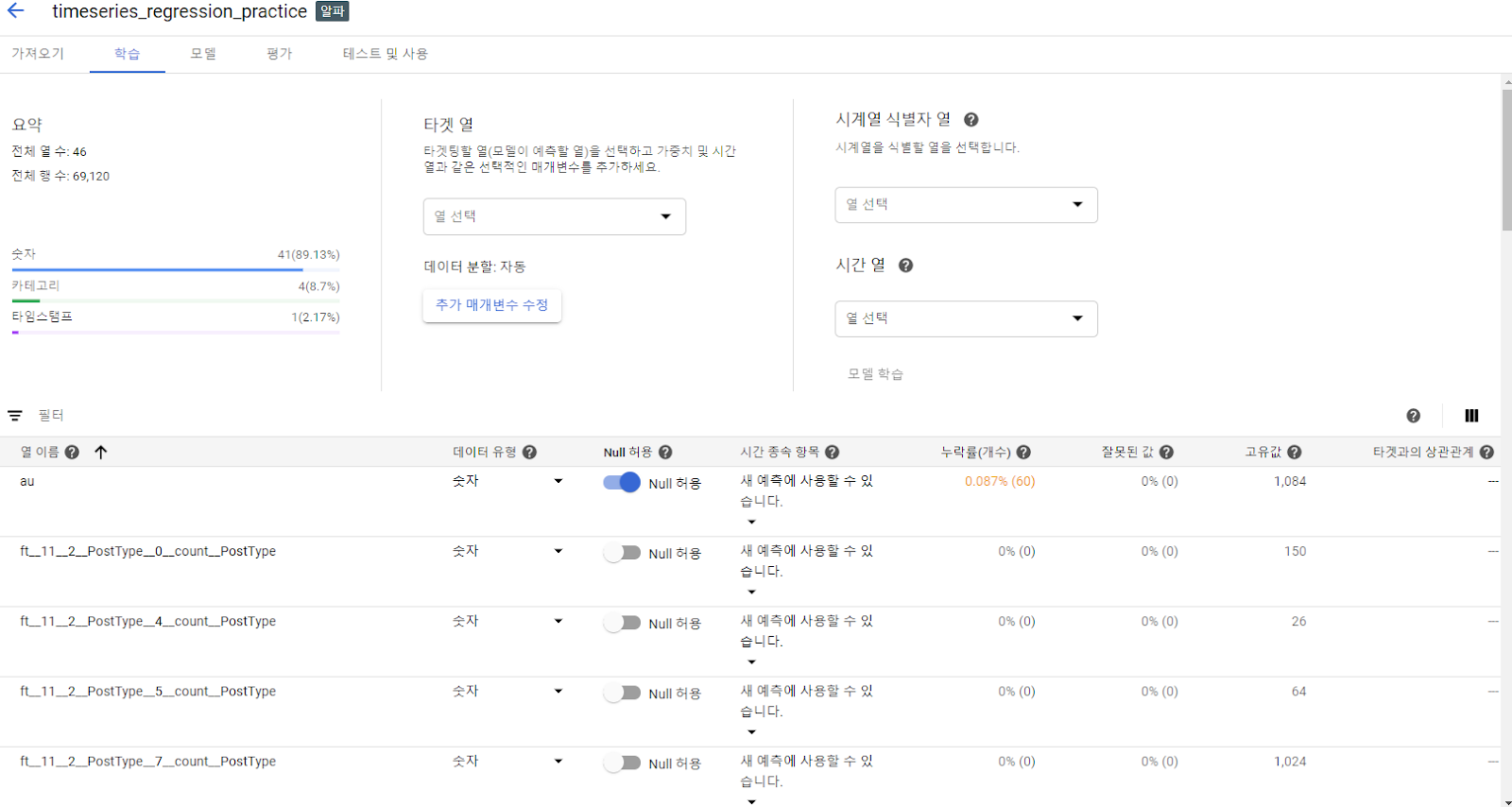Open the 평가 tab
The height and width of the screenshot is (807, 1512).
point(280,54)
